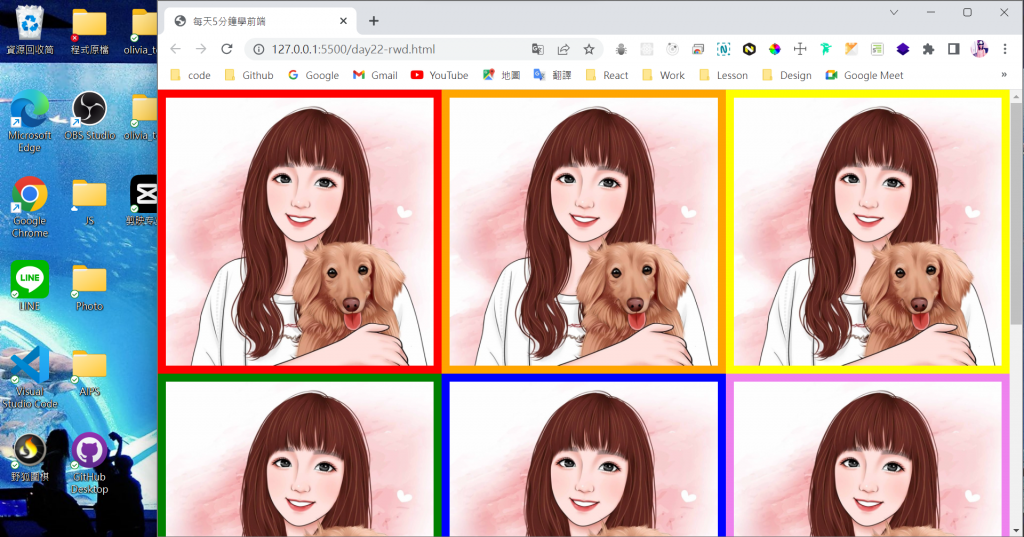
Task: Open the Chrome profile avatar
Action: click(979, 49)
